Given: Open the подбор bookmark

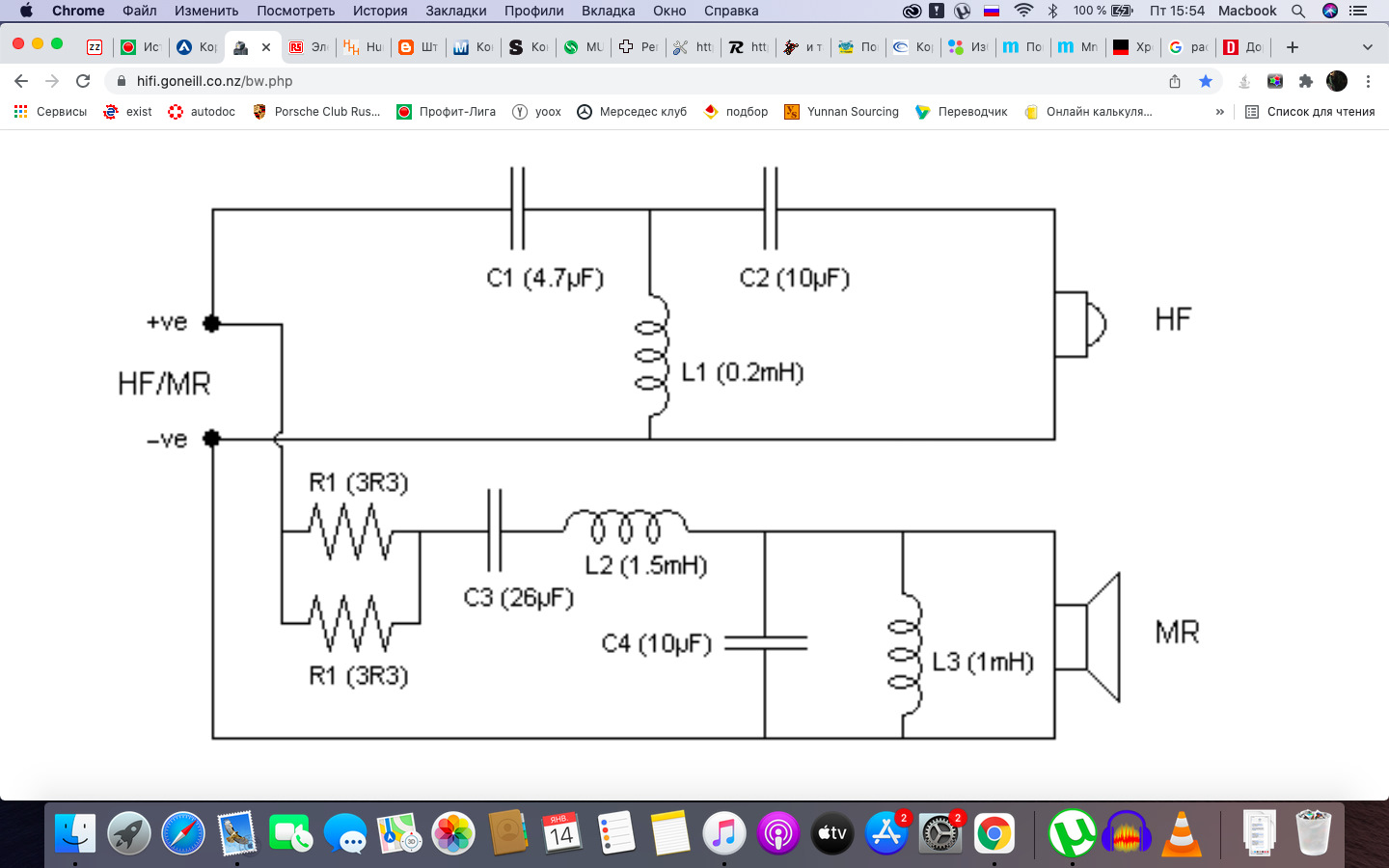Looking at the screenshot, I should coord(736,112).
